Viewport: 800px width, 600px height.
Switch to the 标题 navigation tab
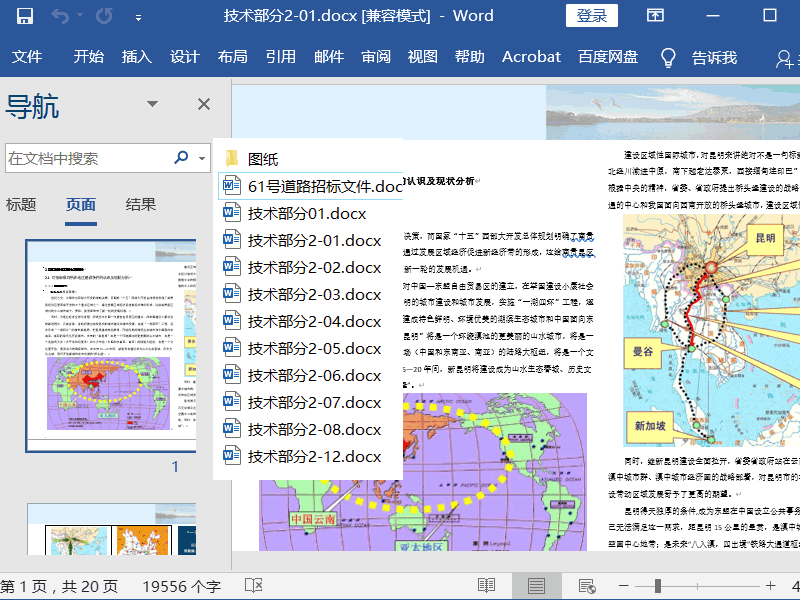(21, 204)
